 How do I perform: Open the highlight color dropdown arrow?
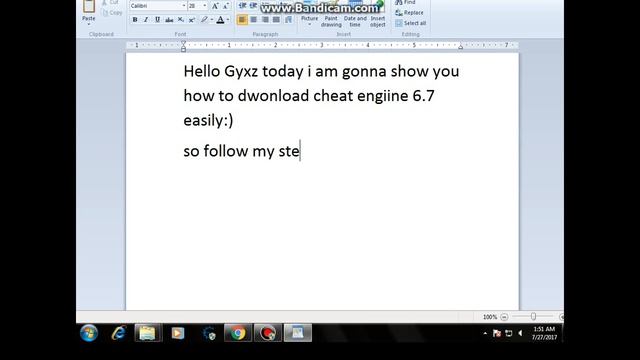211,20
